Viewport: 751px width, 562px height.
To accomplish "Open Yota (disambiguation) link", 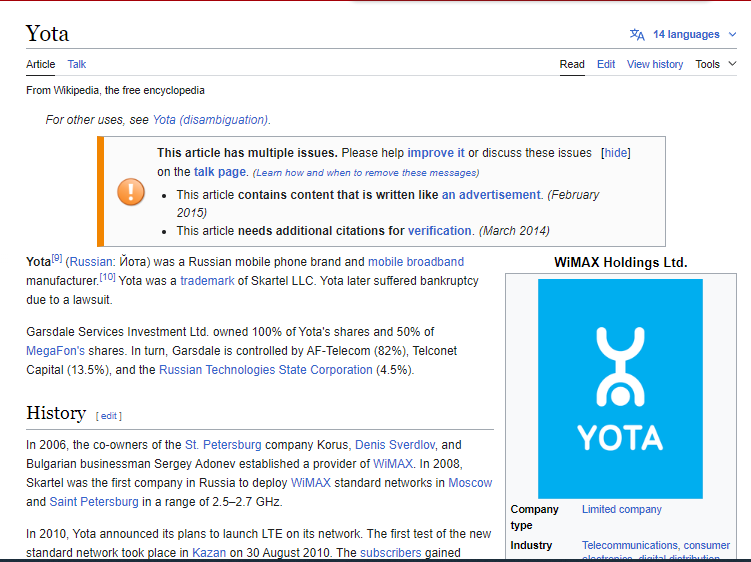I will pyautogui.click(x=210, y=120).
